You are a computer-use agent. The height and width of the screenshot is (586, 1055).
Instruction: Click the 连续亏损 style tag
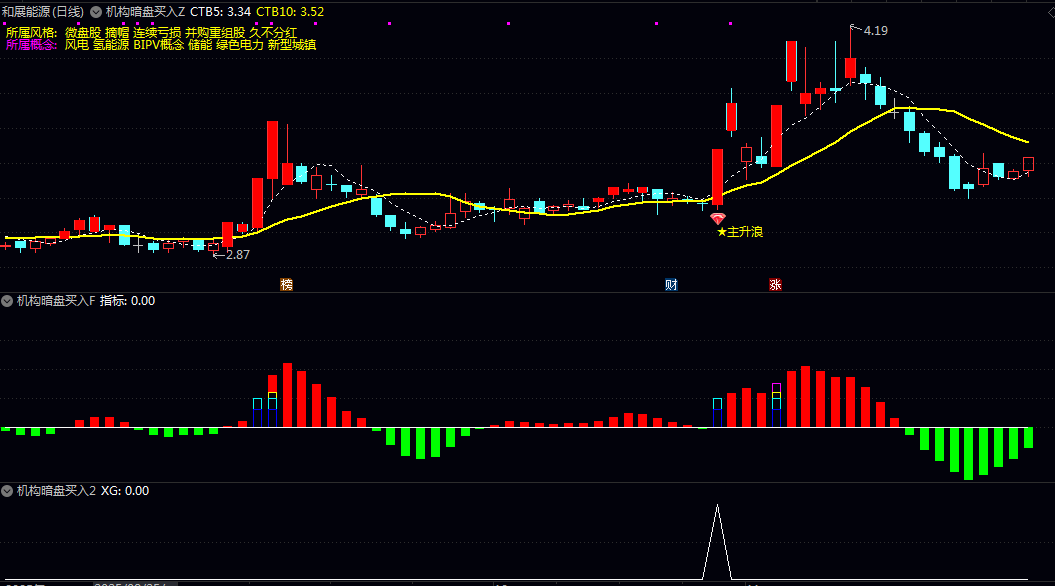point(157,32)
